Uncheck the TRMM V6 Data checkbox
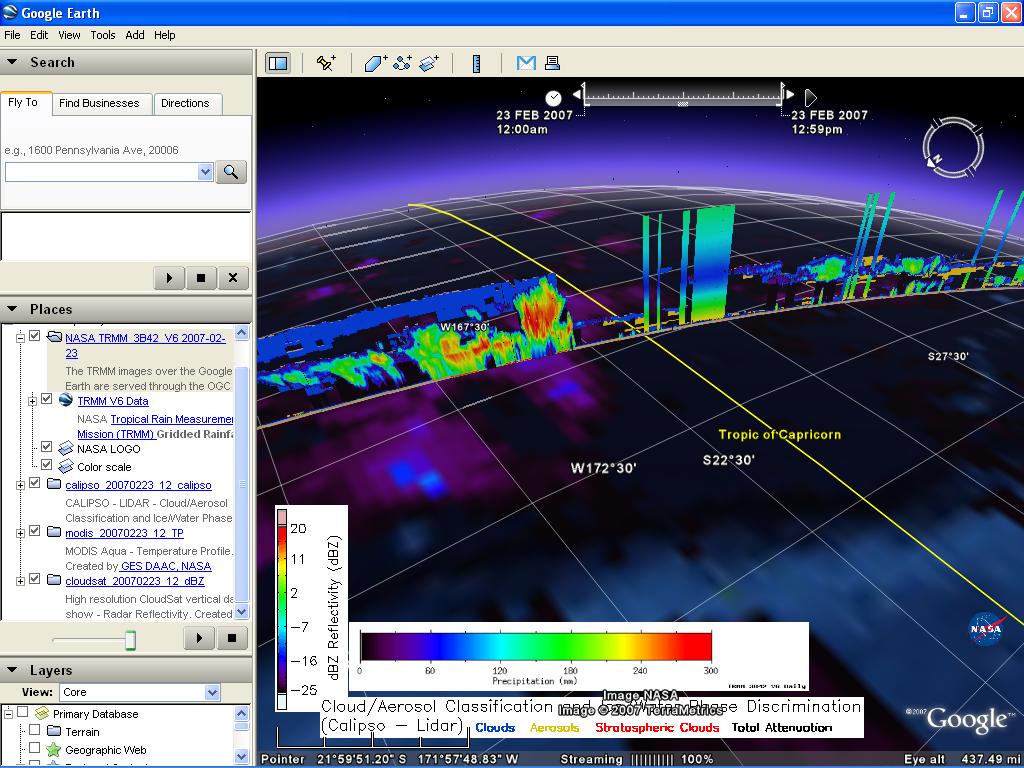 (46, 398)
